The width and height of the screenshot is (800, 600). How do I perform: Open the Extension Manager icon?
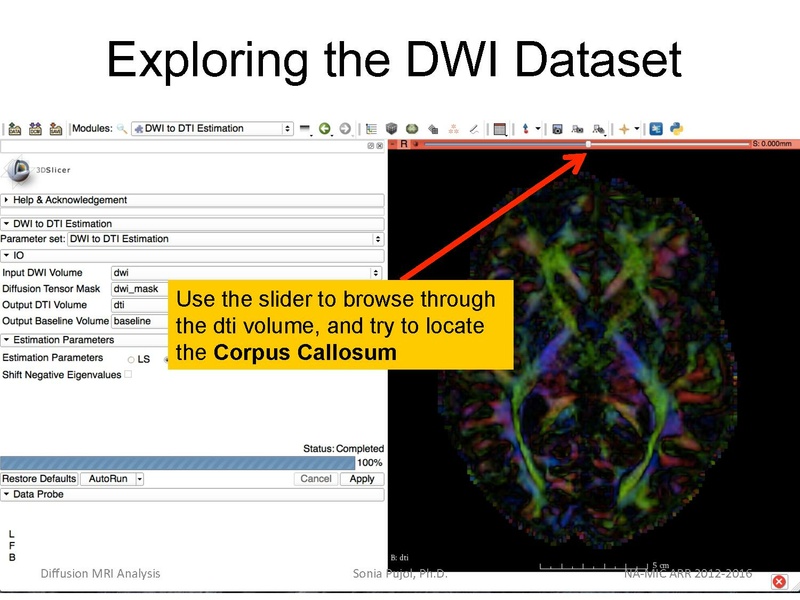coord(656,129)
